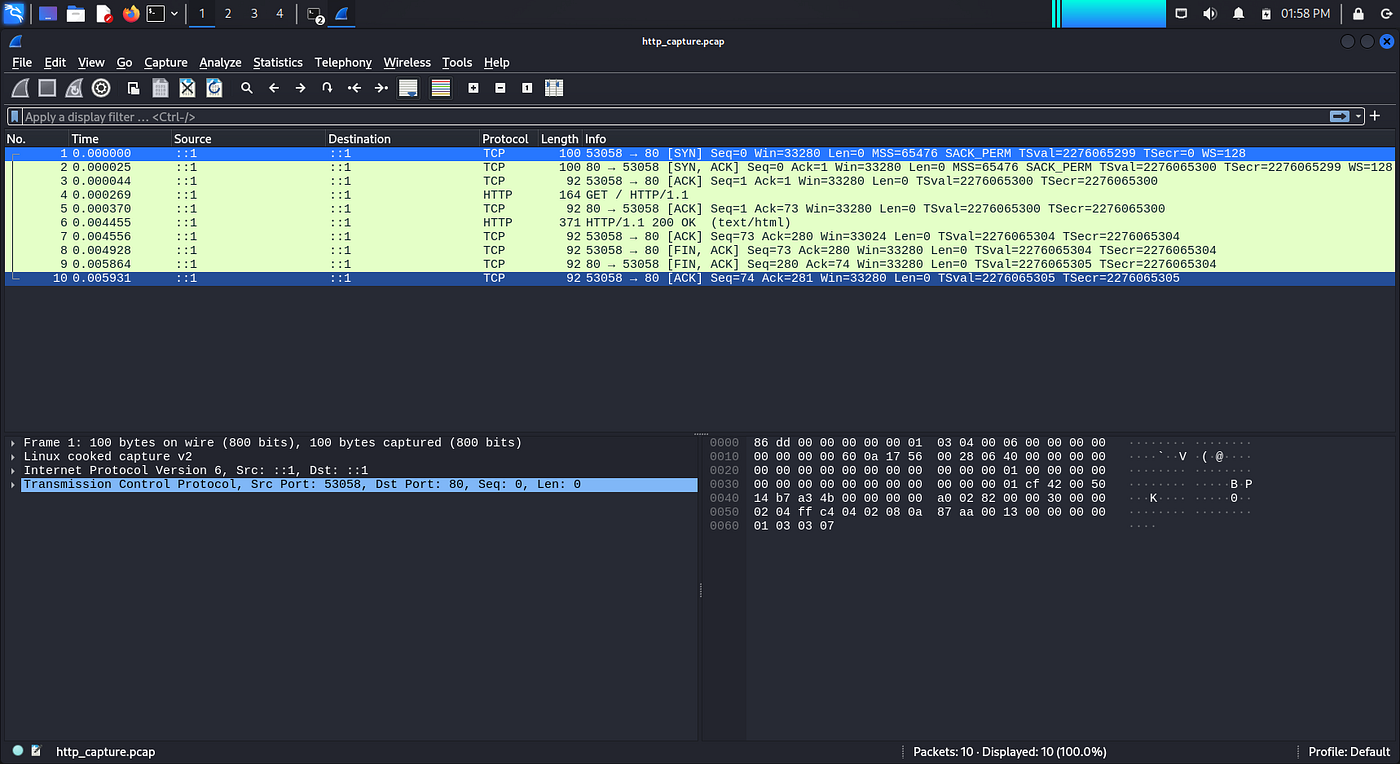Viewport: 1400px width, 764px height.
Task: Open the Capture menu
Action: pyautogui.click(x=166, y=62)
